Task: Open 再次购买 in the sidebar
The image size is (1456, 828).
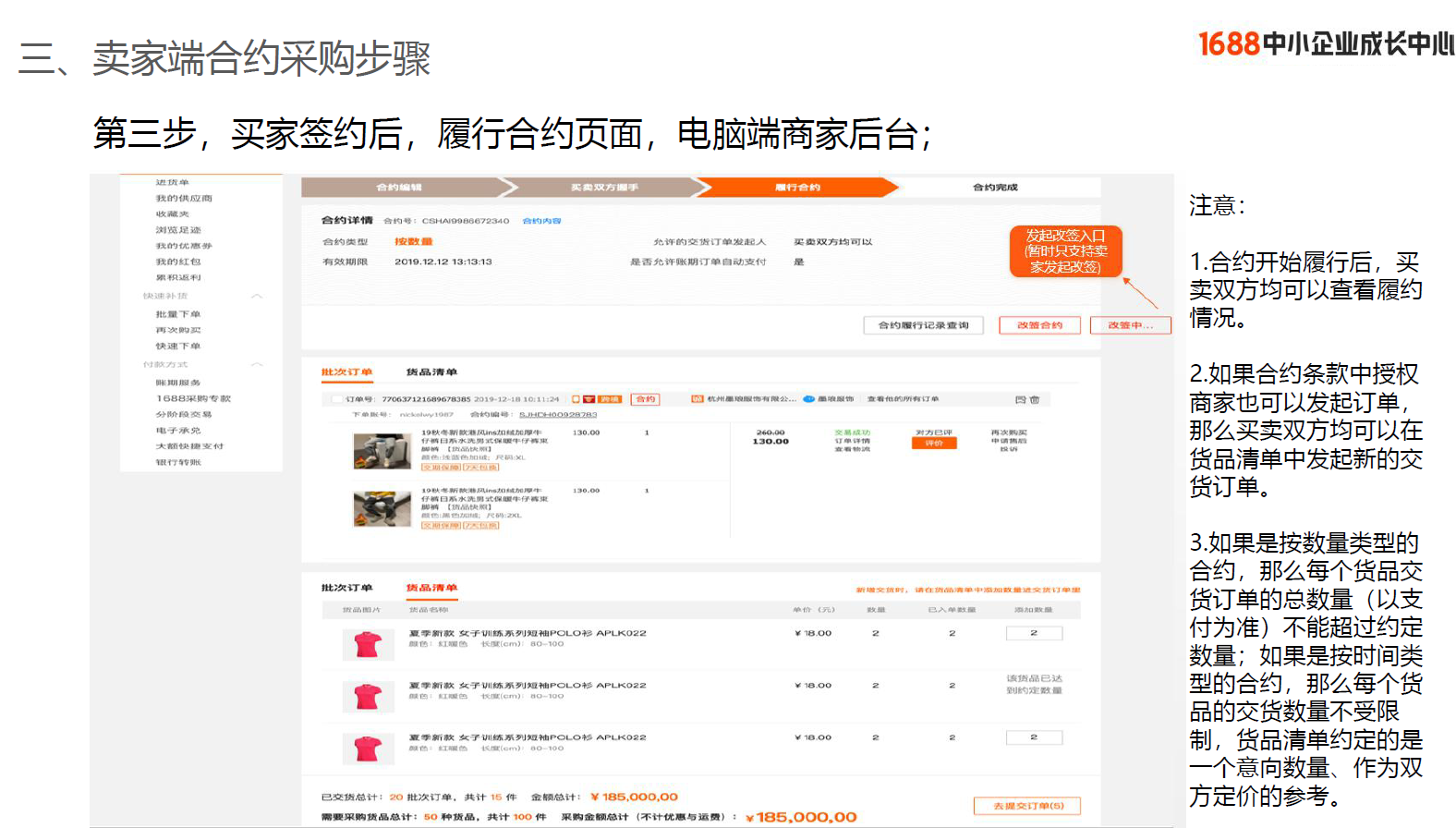Action: 178,330
